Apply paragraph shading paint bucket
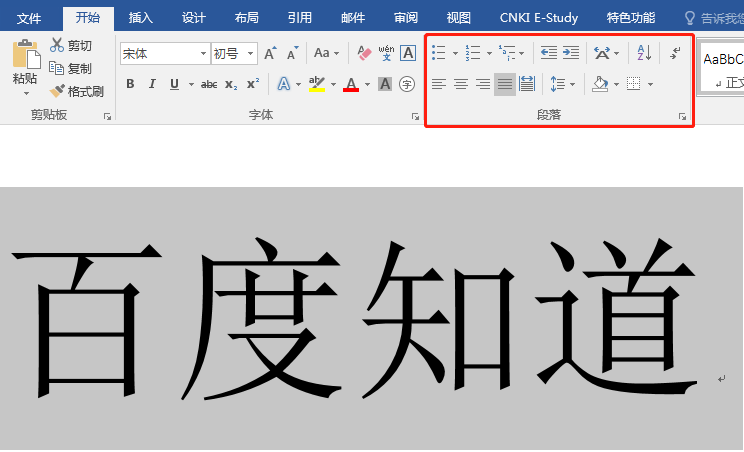Image resolution: width=744 pixels, height=452 pixels. click(x=600, y=84)
